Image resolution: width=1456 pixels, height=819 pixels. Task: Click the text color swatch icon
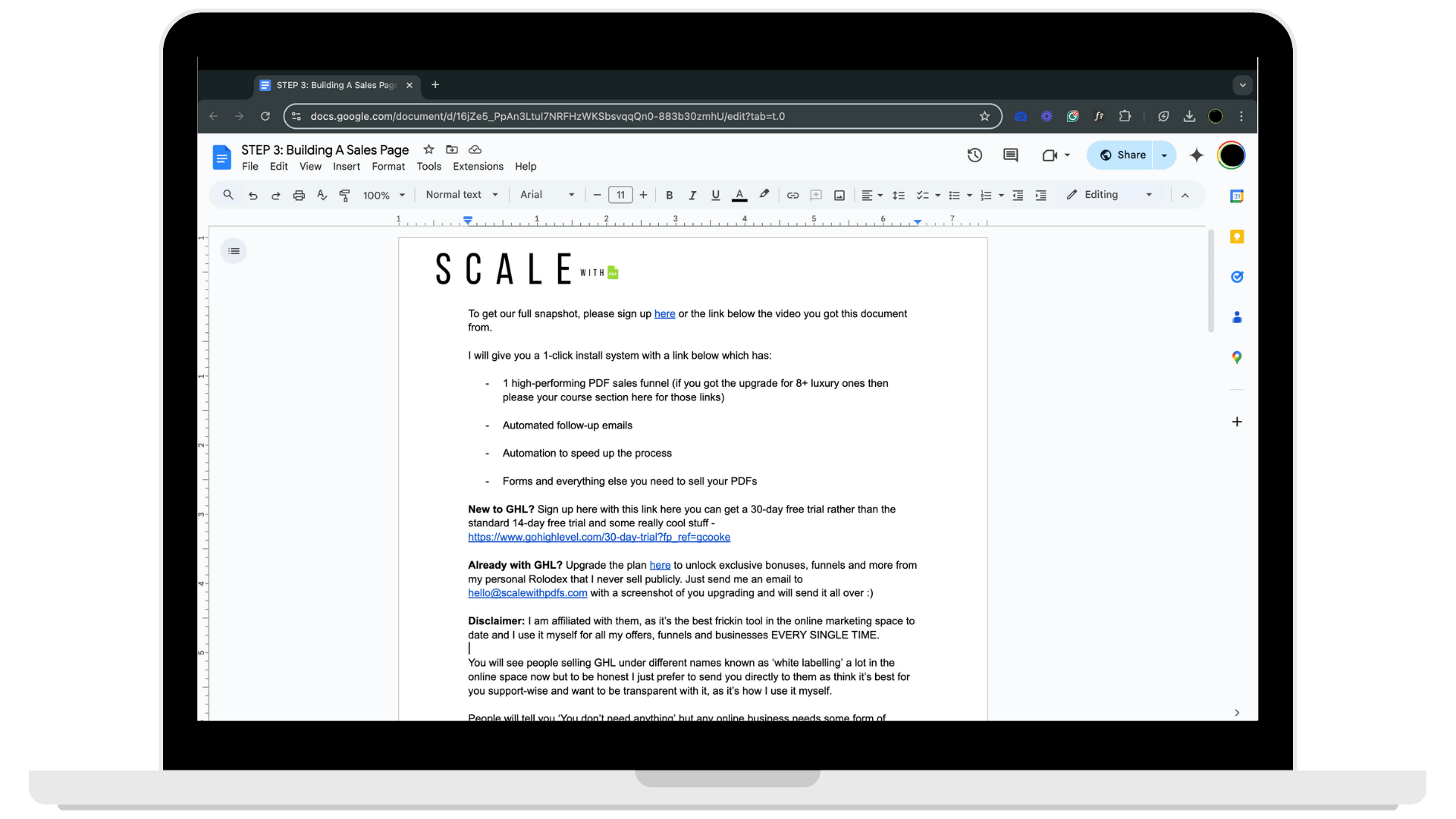(x=739, y=196)
